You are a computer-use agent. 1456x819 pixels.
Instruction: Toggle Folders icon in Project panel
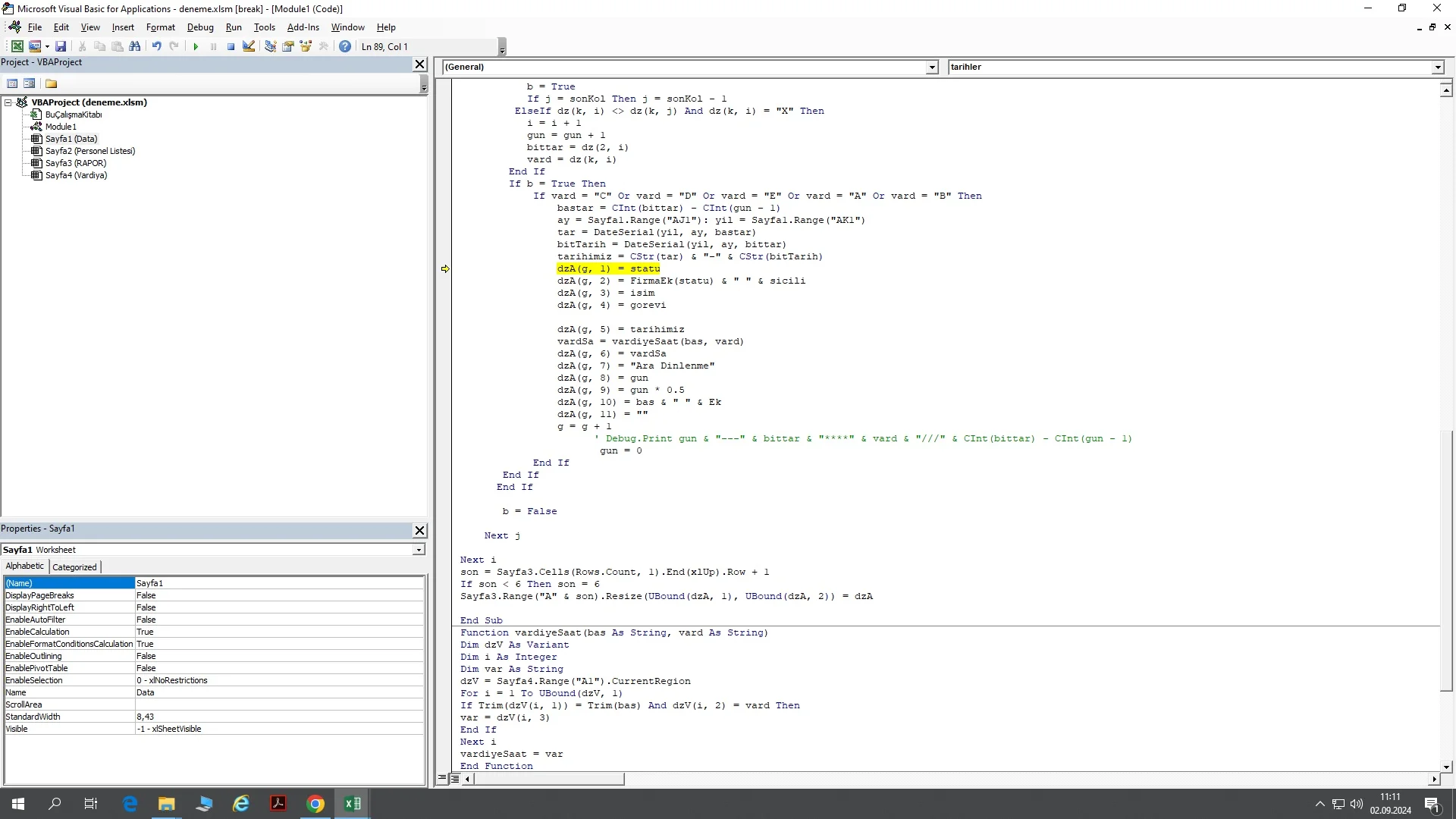[51, 83]
